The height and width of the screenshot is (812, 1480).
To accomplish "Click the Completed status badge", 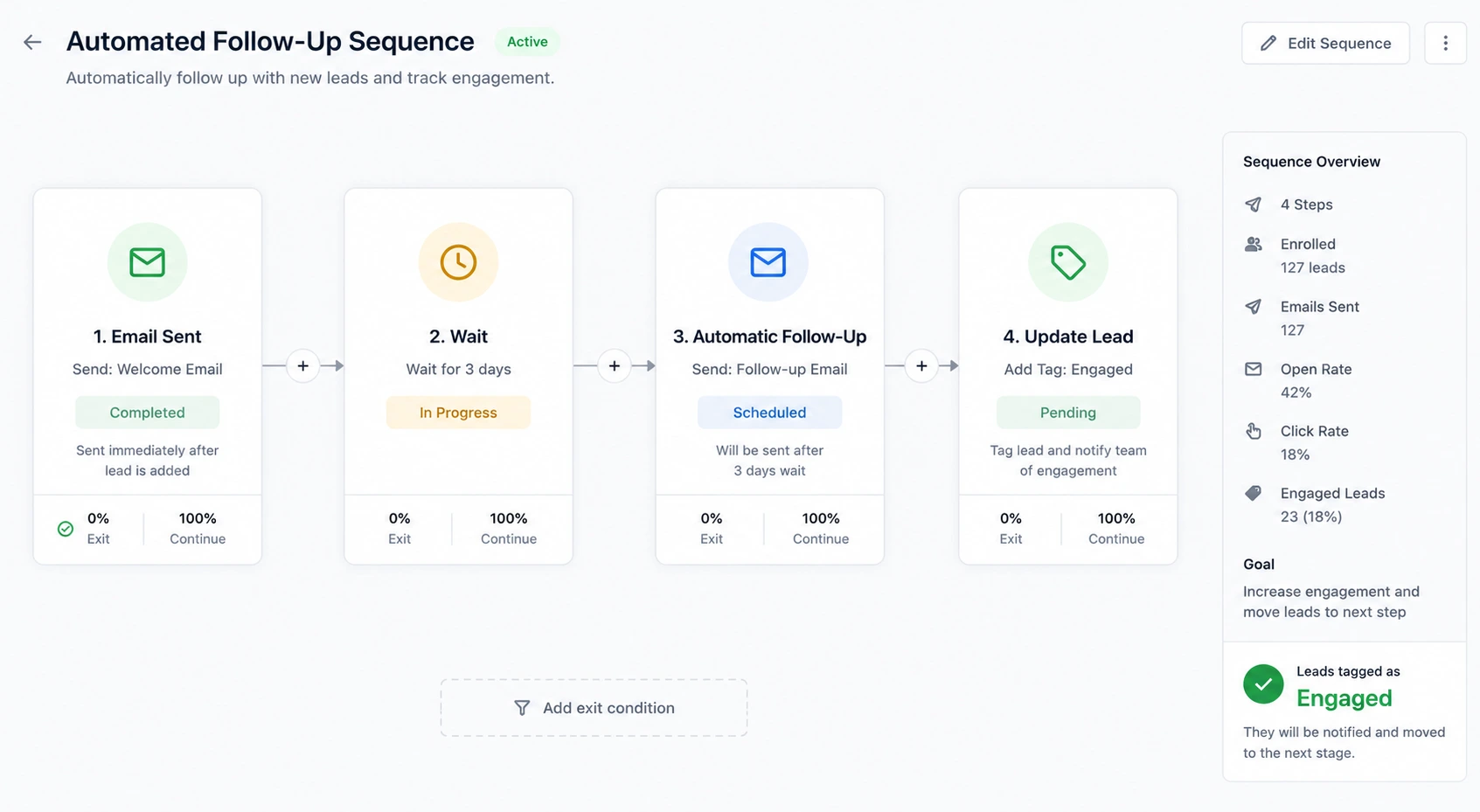I will pos(147,413).
